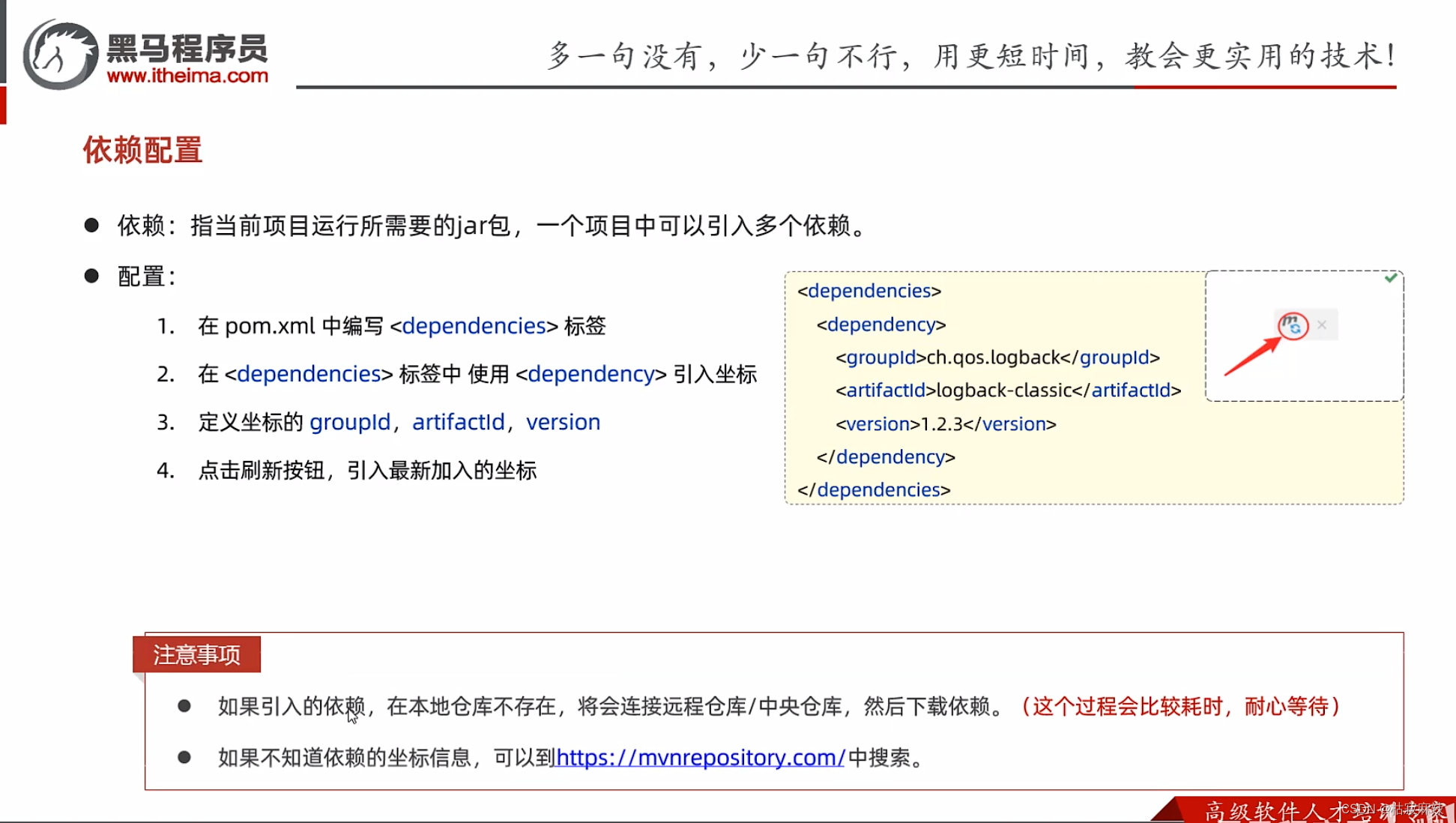Image resolution: width=1456 pixels, height=823 pixels.
Task: Click the blue artifactId keyword in step 3
Action: [x=458, y=422]
